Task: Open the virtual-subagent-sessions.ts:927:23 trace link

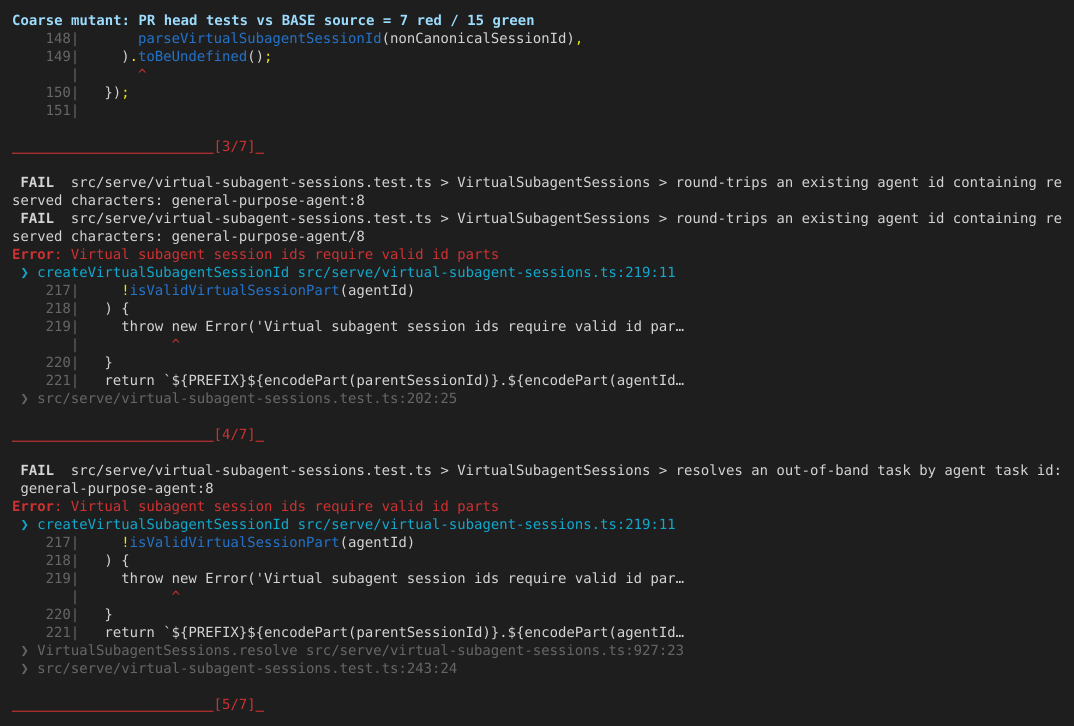Action: 495,651
